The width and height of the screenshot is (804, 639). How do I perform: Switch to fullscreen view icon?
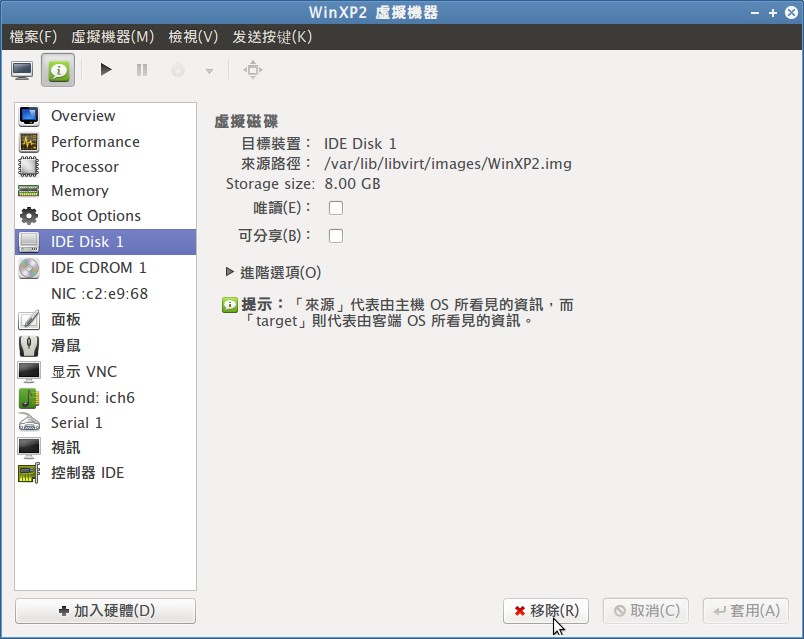coord(253,70)
